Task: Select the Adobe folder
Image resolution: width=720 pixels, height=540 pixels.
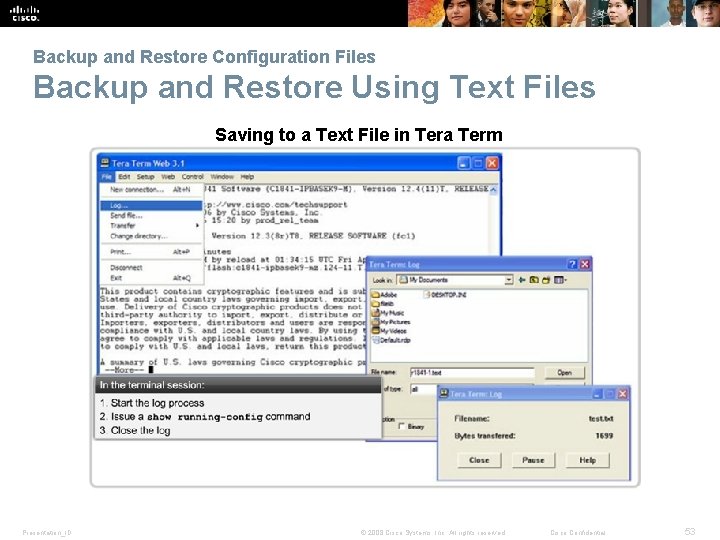Action: click(x=384, y=295)
